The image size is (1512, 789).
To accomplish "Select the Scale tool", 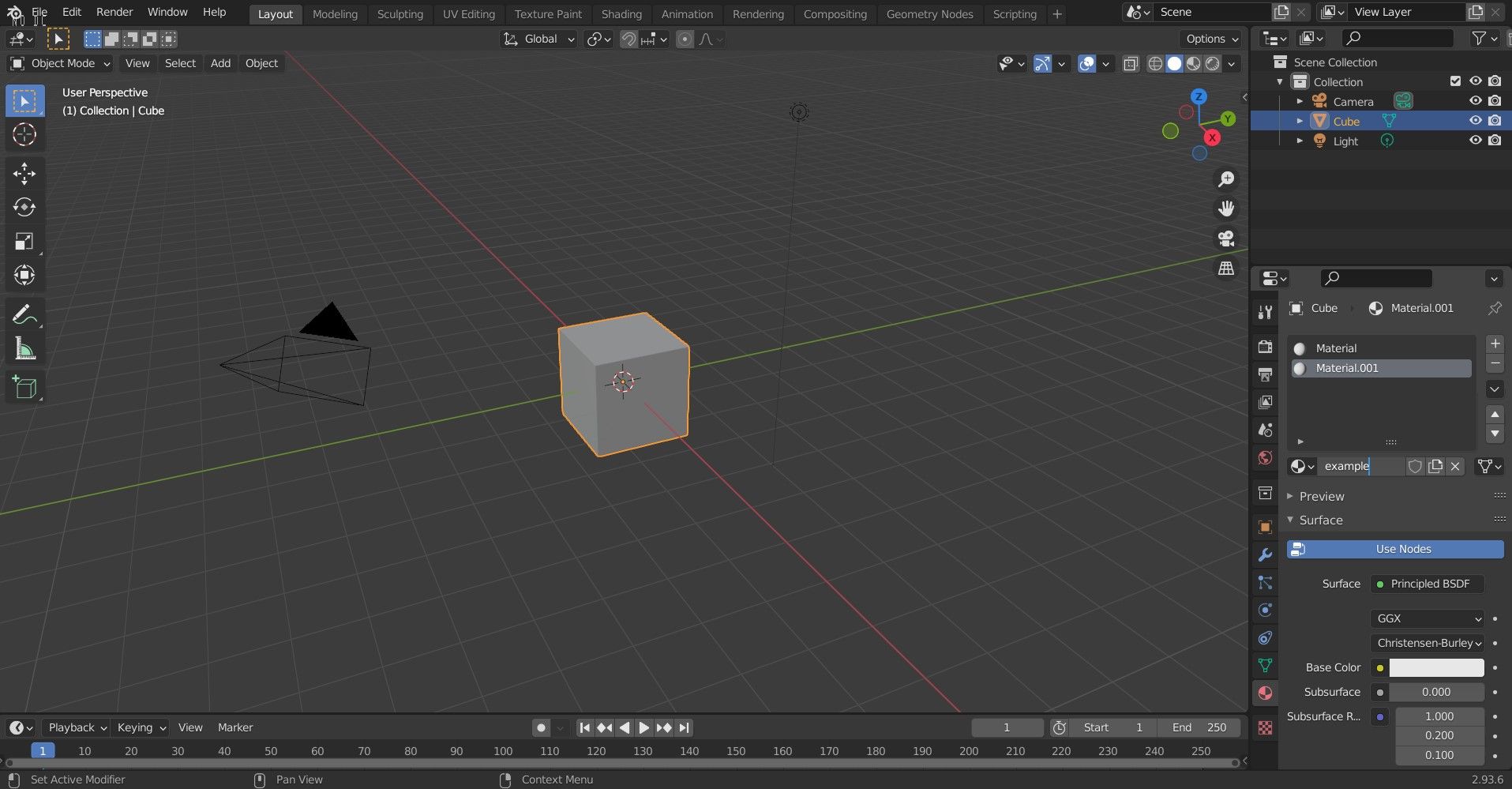I will pos(24,242).
